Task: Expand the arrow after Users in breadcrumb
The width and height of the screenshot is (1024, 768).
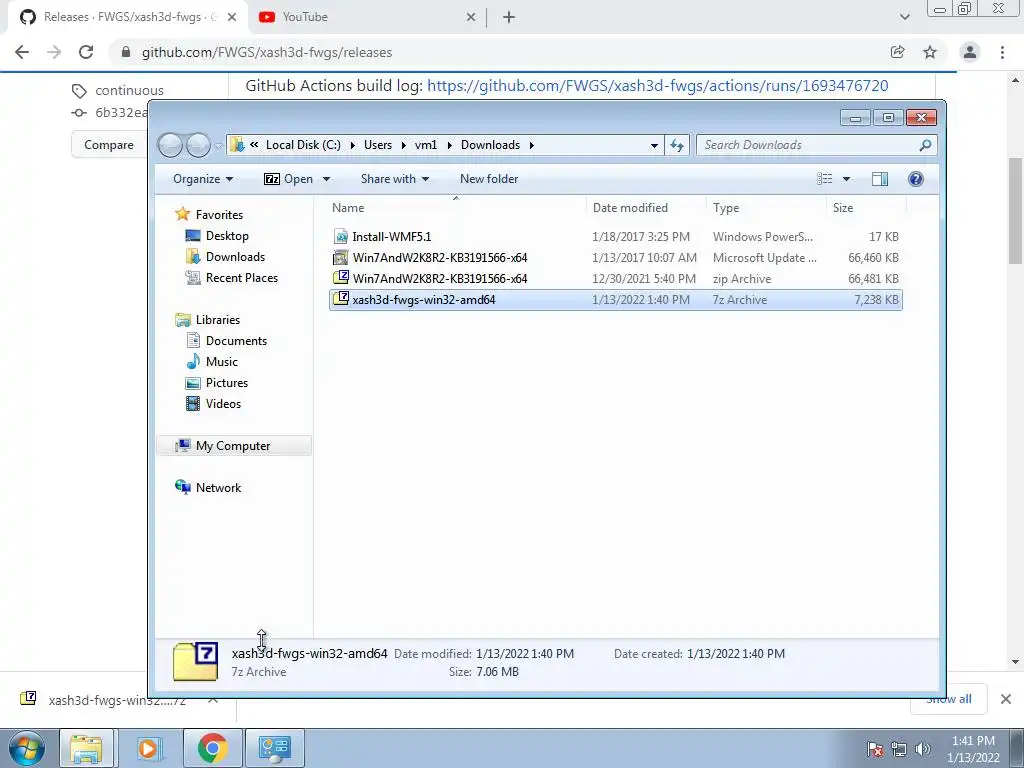Action: point(404,145)
